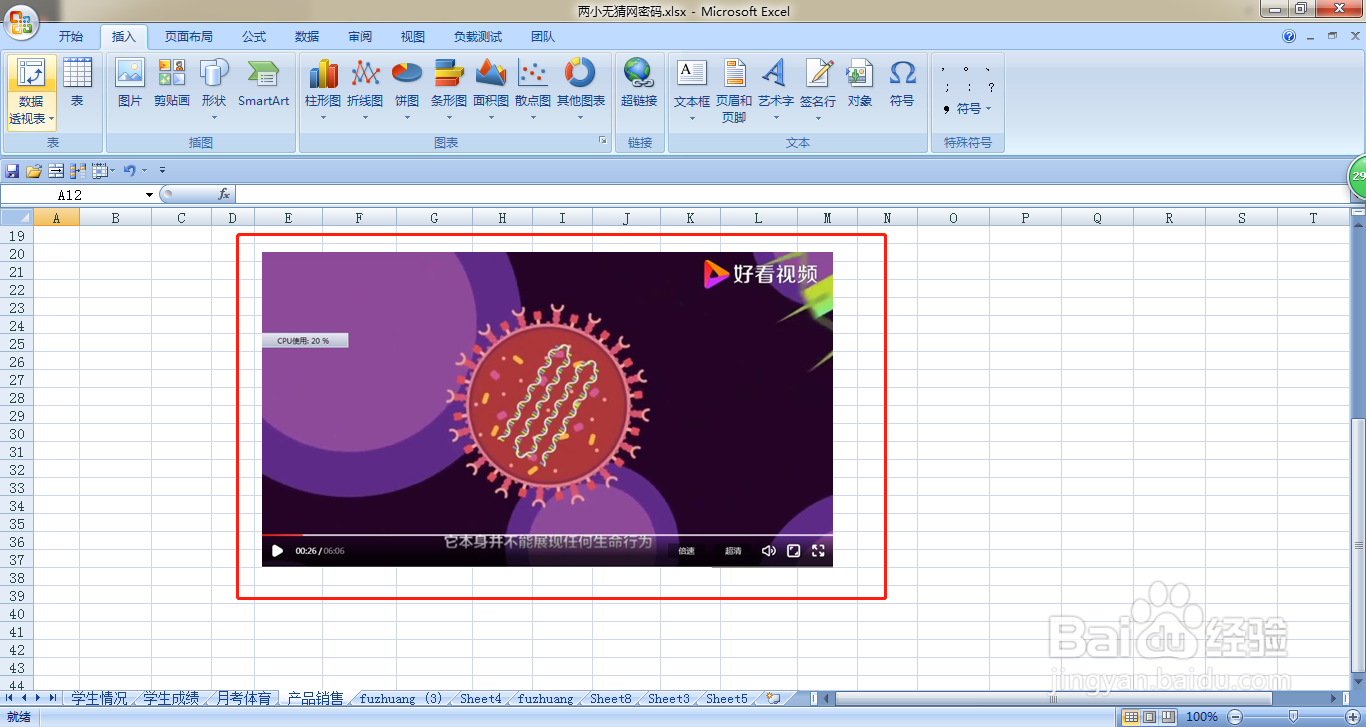The height and width of the screenshot is (727, 1366).
Task: Open the 形状 shapes gallery
Action: tap(214, 88)
